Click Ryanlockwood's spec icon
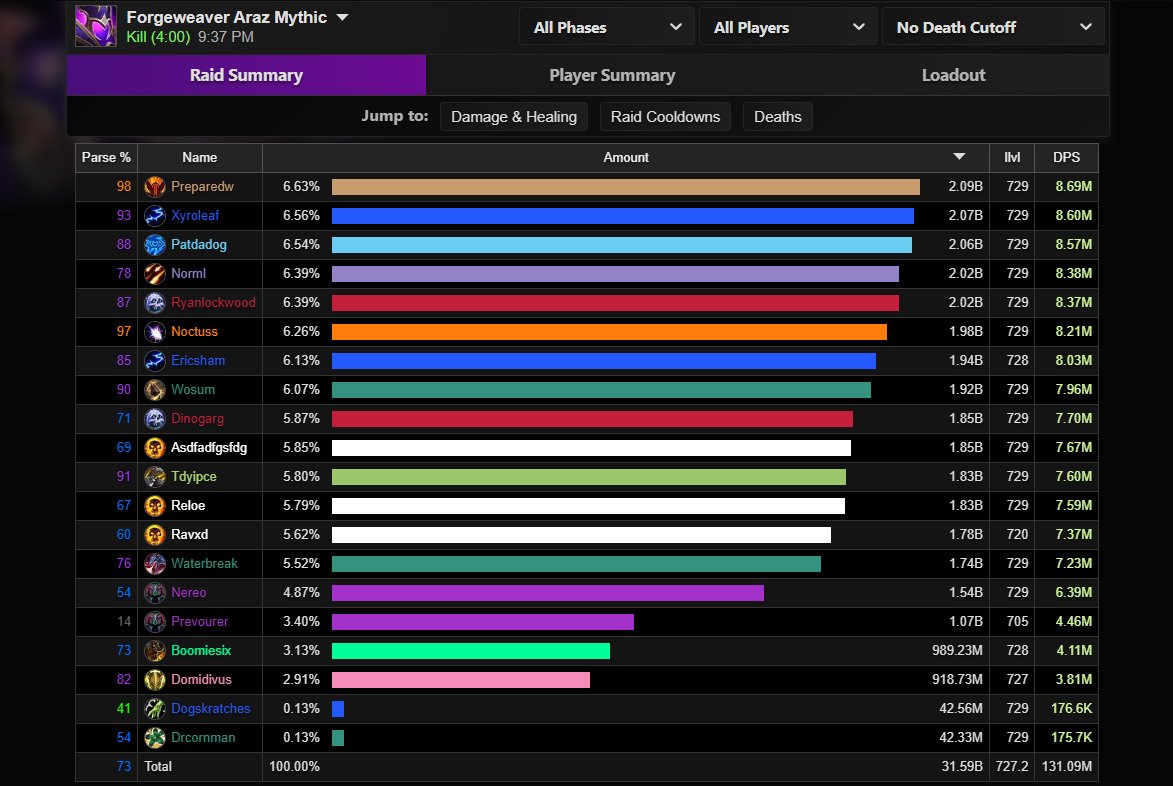 (x=155, y=302)
